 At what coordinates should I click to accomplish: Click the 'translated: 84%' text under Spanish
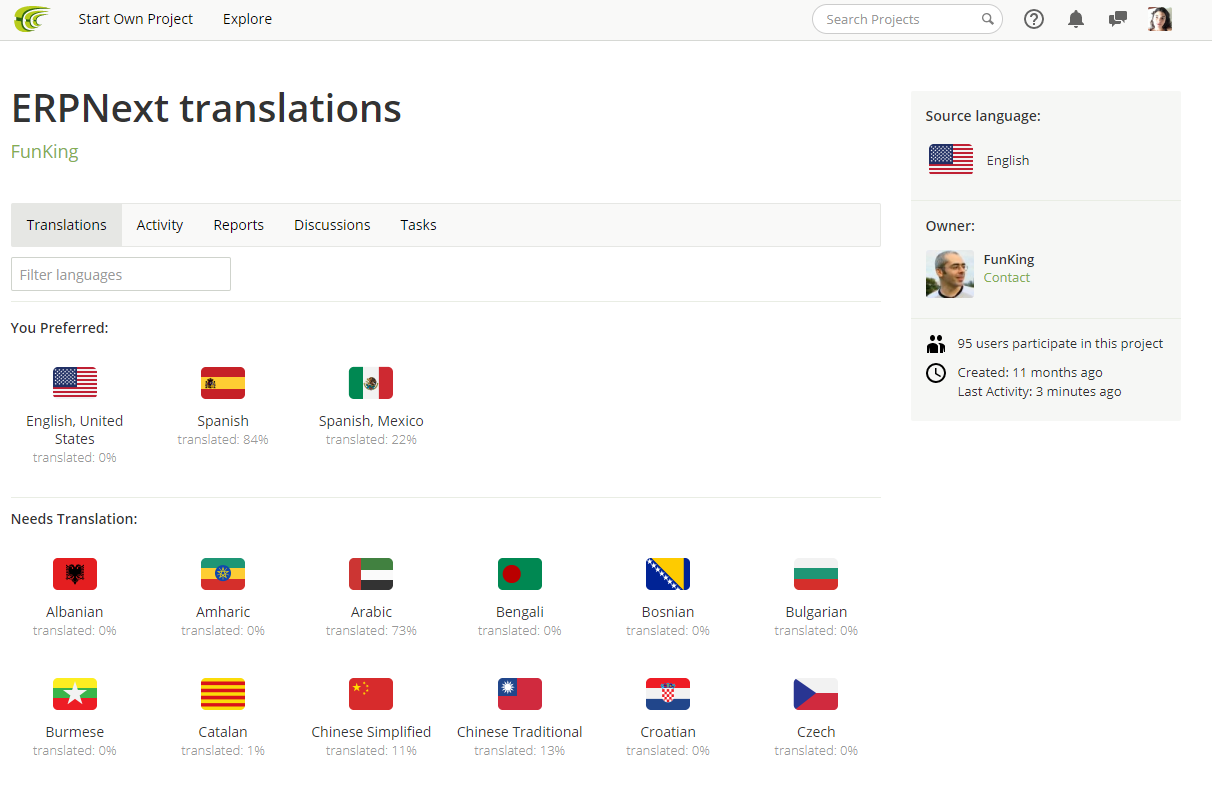[x=223, y=440]
